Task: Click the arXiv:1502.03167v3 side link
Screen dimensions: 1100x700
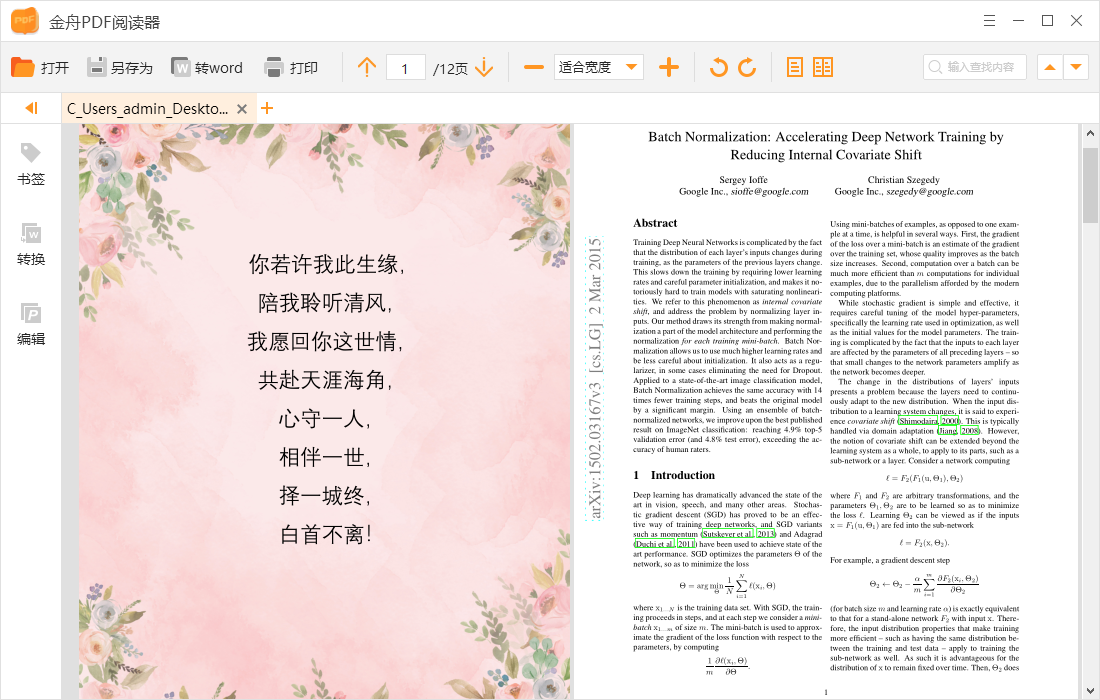Action: (x=594, y=378)
